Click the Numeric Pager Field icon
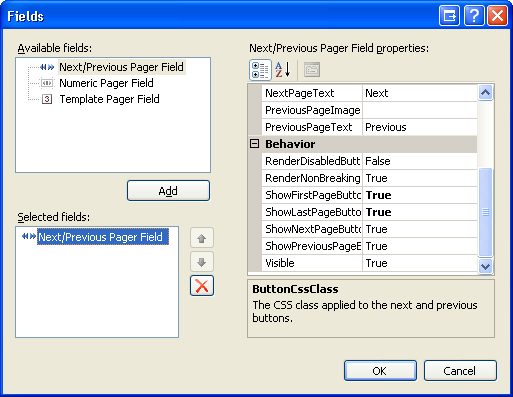This screenshot has height=397, width=513. click(x=47, y=83)
